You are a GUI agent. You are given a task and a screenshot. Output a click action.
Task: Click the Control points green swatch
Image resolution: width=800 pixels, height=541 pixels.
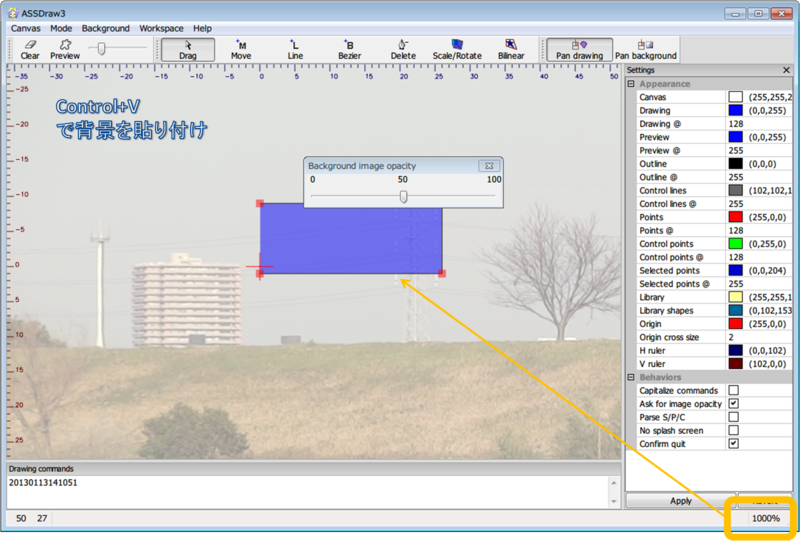pyautogui.click(x=735, y=243)
